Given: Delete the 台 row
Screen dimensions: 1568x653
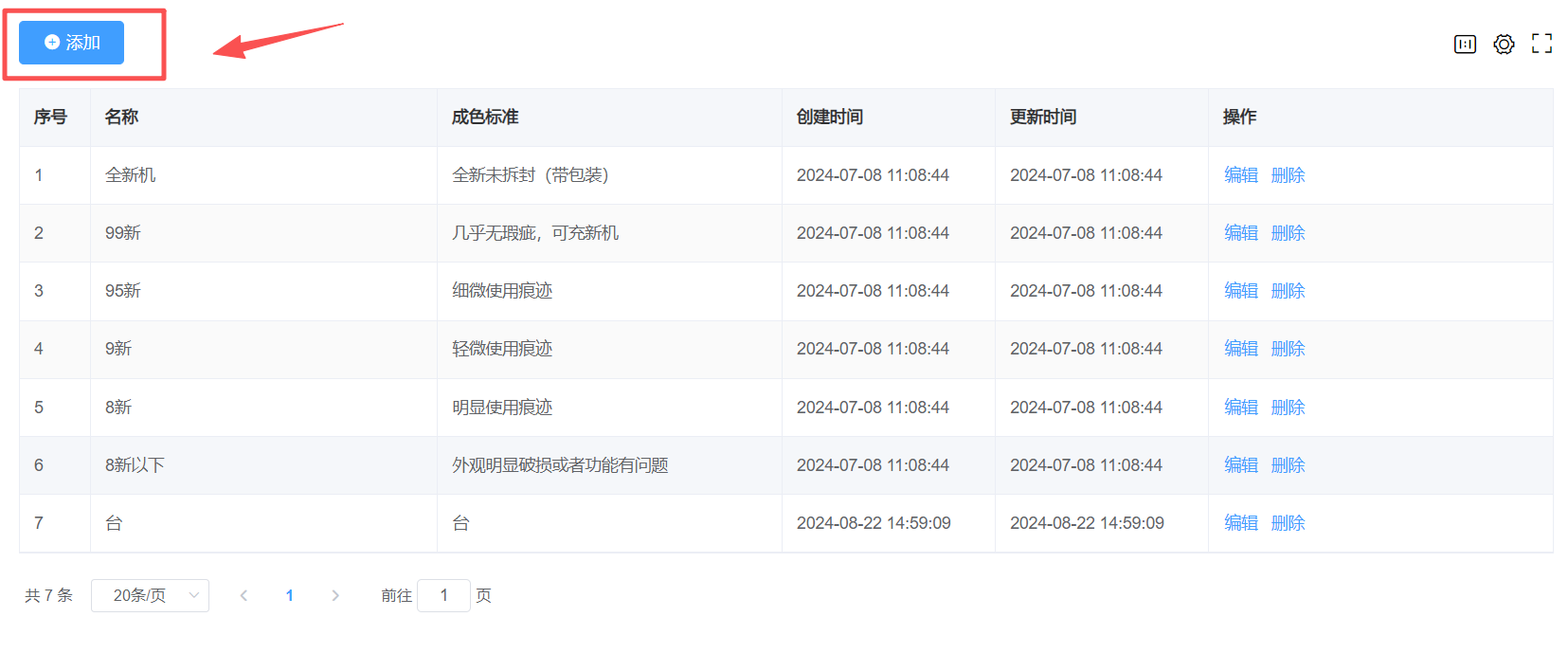Looking at the screenshot, I should click(x=1288, y=523).
